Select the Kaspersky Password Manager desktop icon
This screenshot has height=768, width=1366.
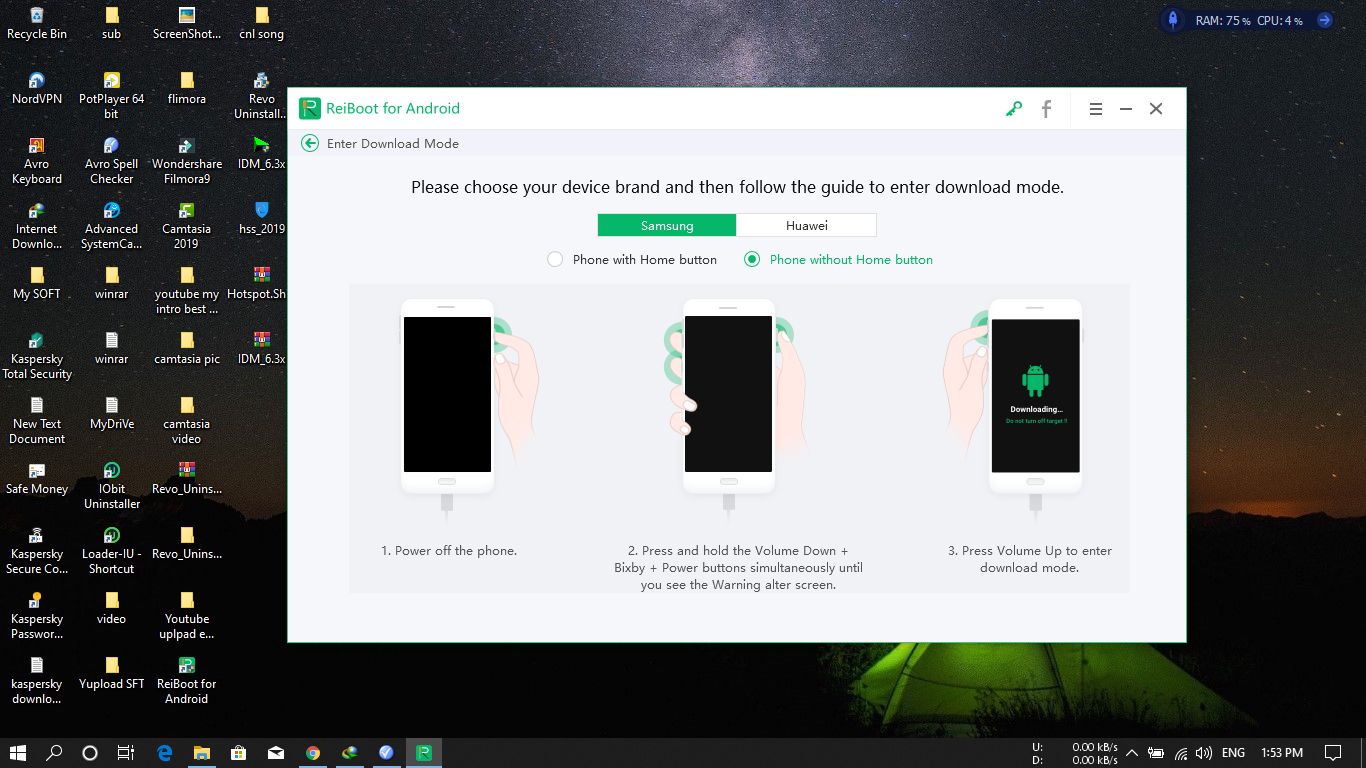[37, 615]
